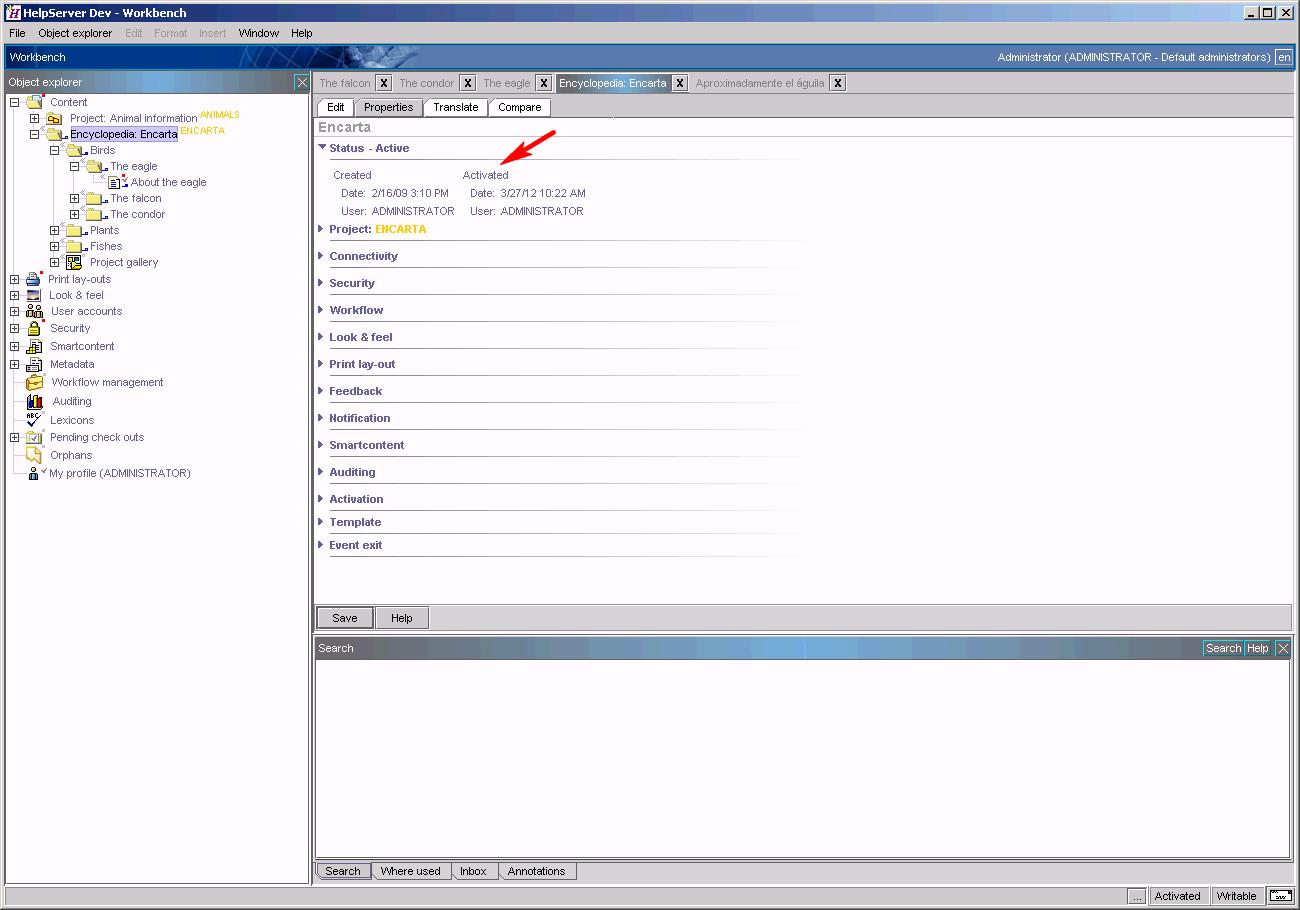Click The eagle folder icon

click(x=95, y=166)
